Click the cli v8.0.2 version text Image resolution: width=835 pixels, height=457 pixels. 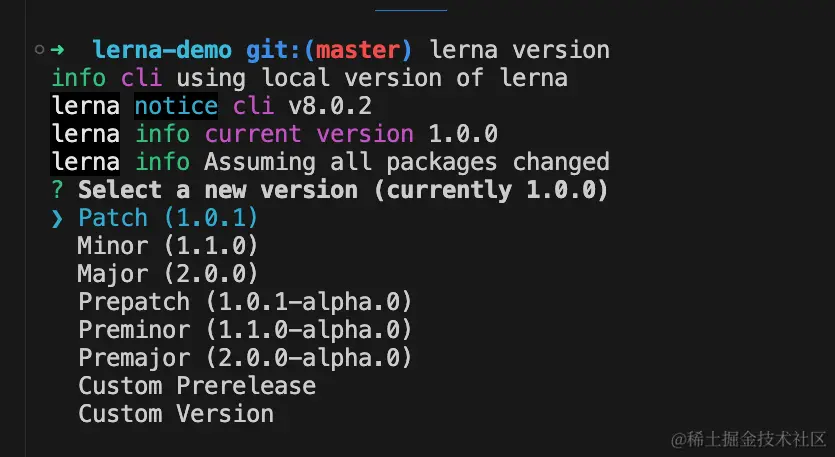click(302, 106)
